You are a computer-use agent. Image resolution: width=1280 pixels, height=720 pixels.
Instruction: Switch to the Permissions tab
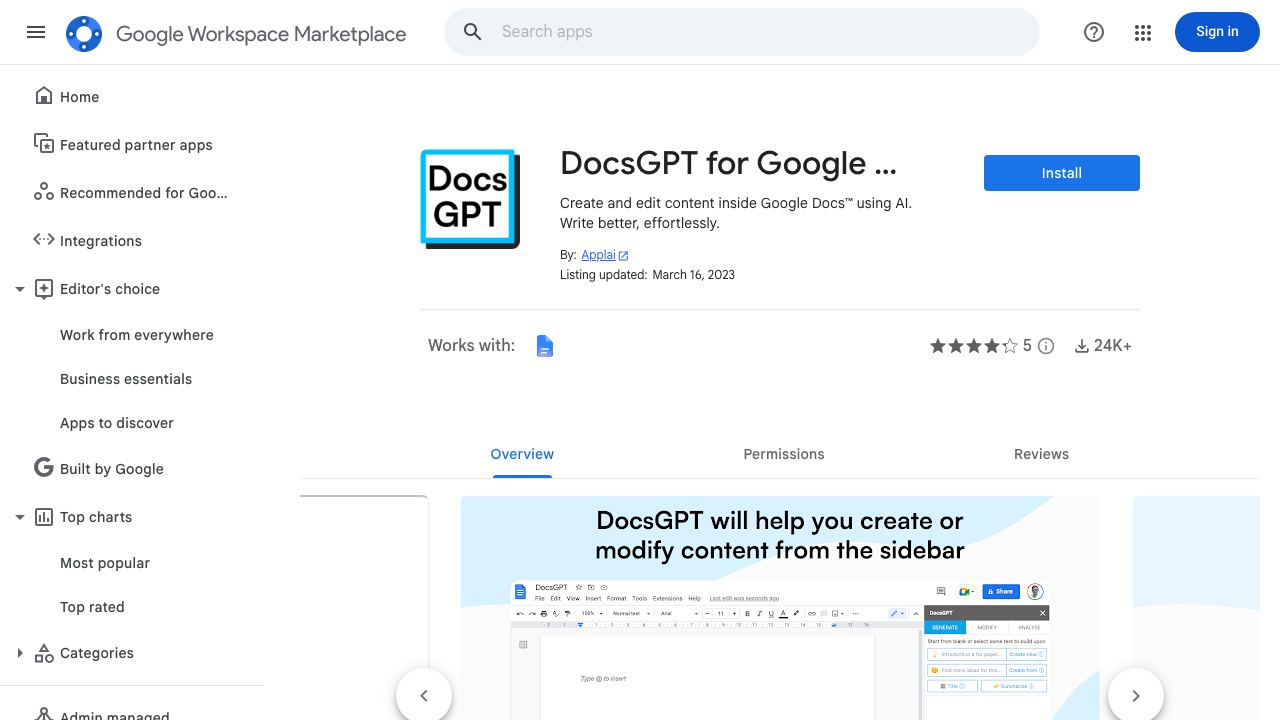[784, 454]
